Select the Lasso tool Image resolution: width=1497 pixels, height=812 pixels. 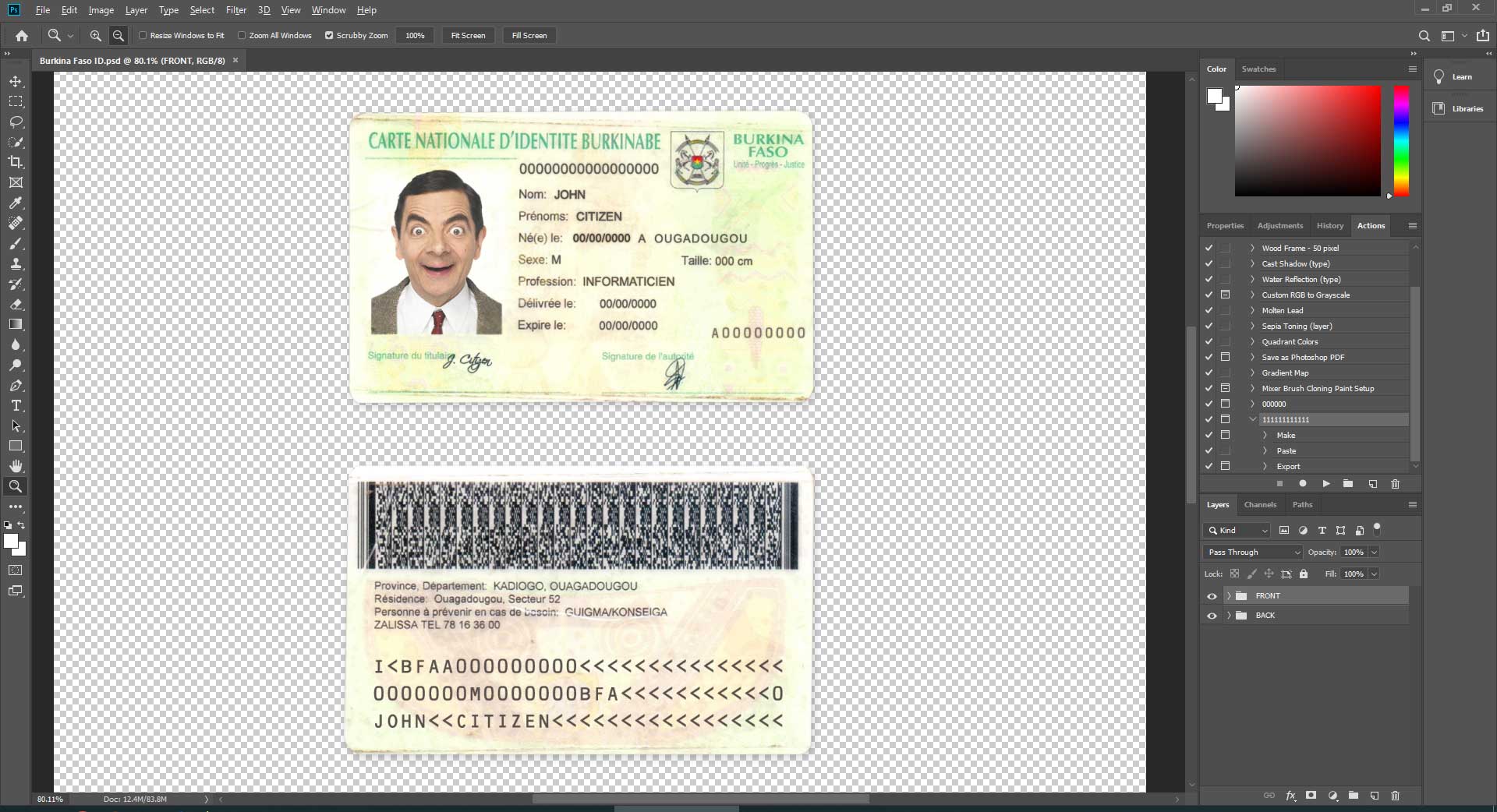(16, 122)
